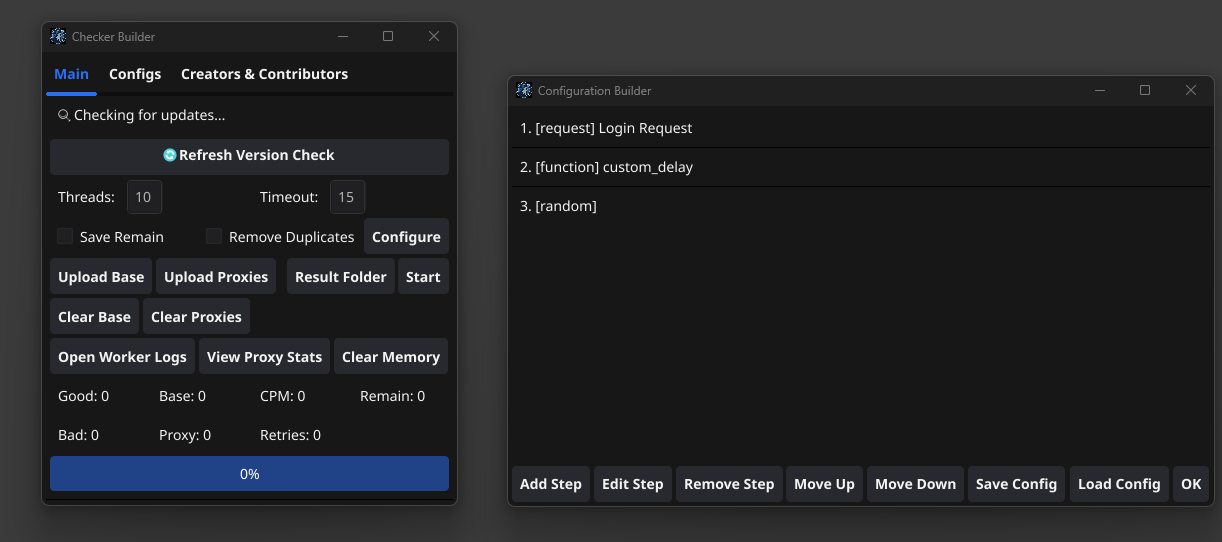Open the Configure button

click(406, 237)
